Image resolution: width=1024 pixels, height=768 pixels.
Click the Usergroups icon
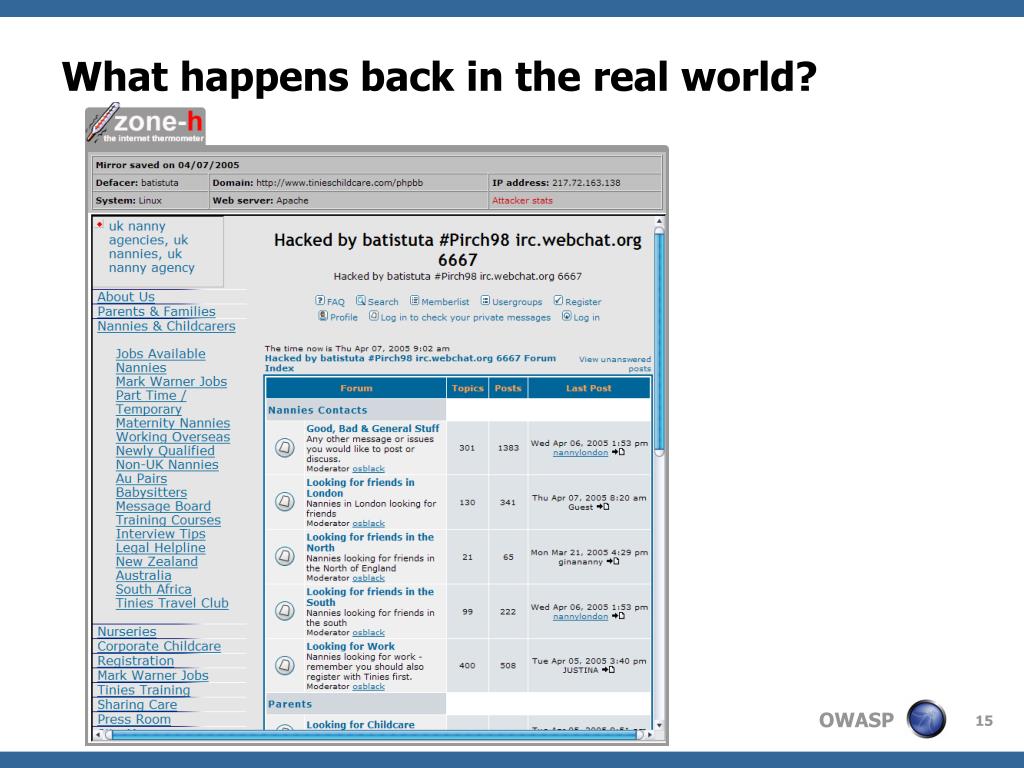[x=485, y=300]
